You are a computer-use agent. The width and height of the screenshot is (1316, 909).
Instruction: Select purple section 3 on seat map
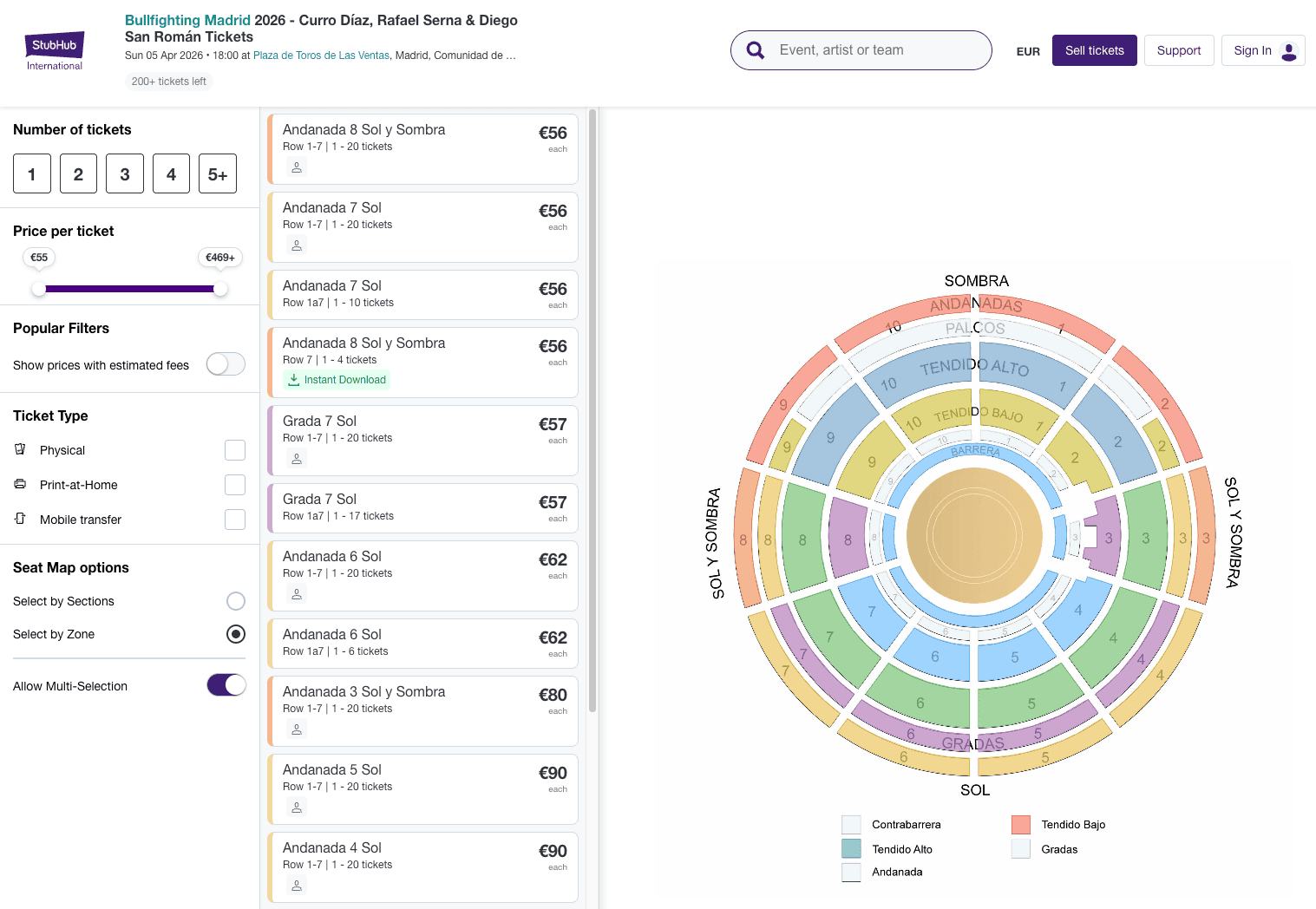click(x=1106, y=538)
